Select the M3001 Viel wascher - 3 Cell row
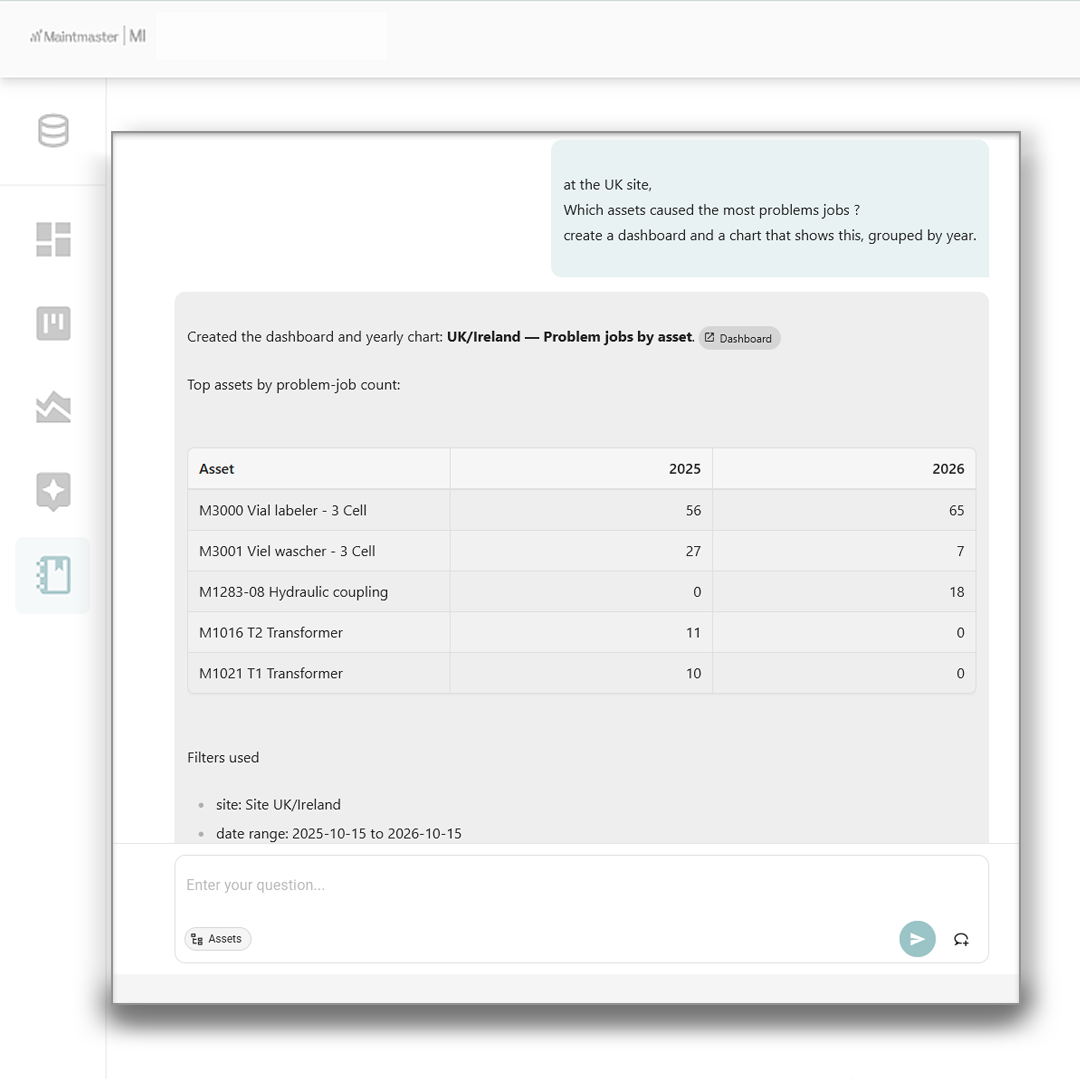 point(581,551)
